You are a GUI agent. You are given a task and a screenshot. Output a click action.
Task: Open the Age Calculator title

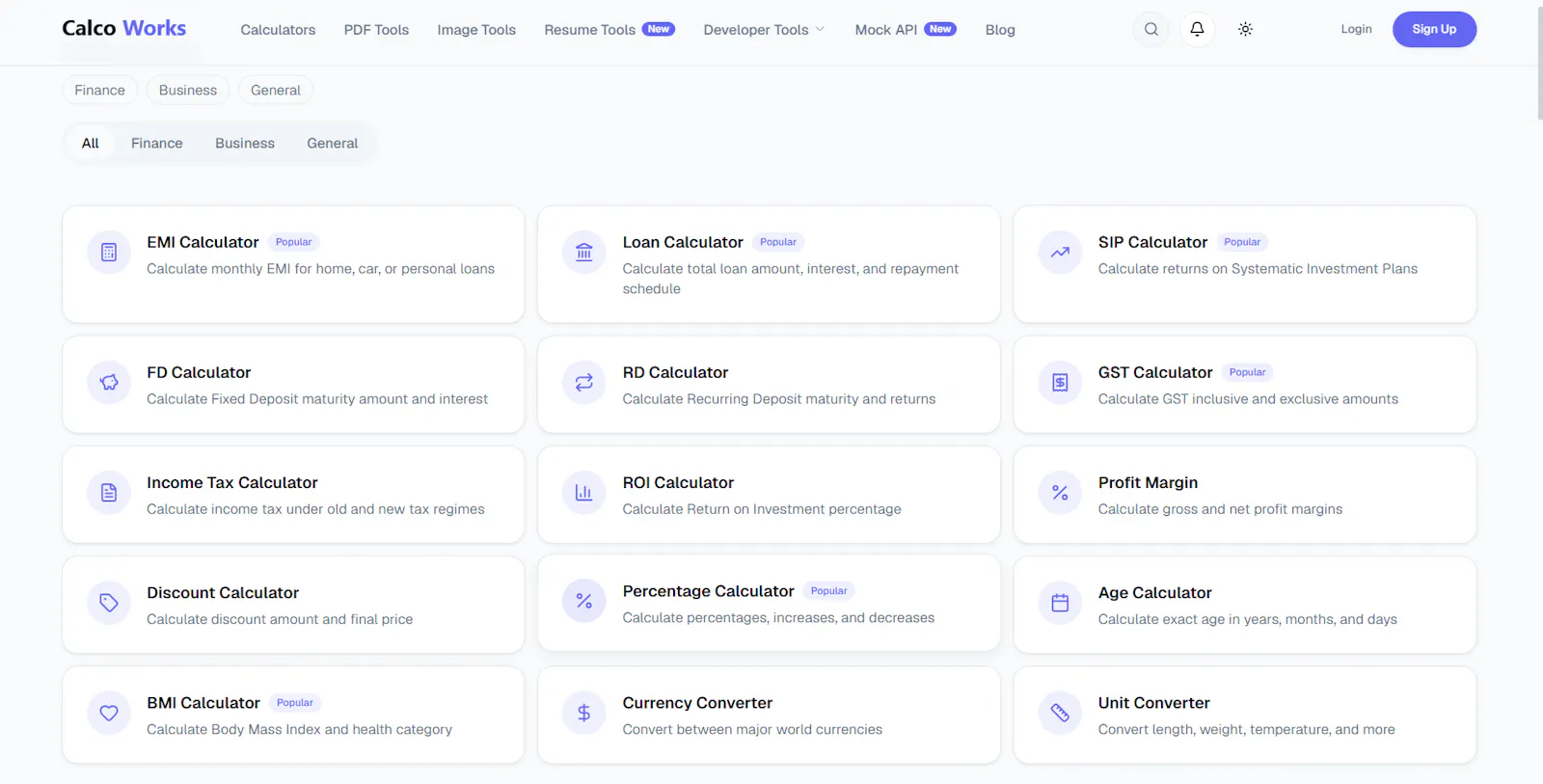click(x=1154, y=592)
